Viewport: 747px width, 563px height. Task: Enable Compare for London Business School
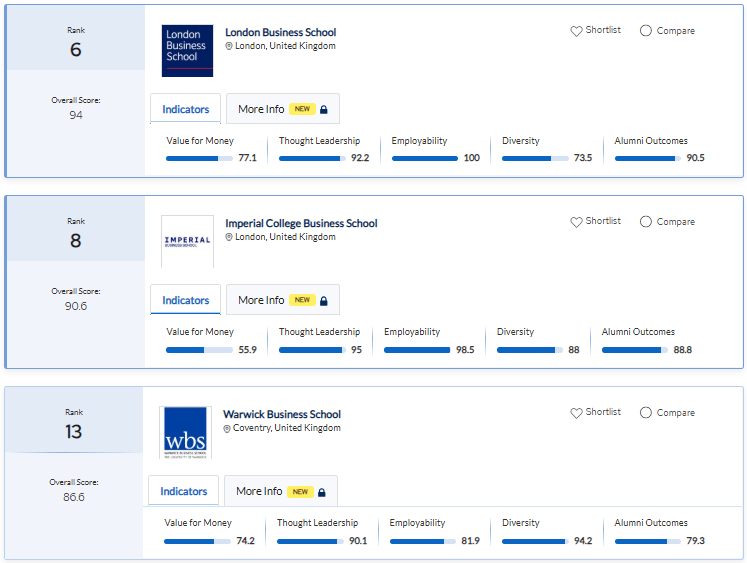pyautogui.click(x=645, y=31)
